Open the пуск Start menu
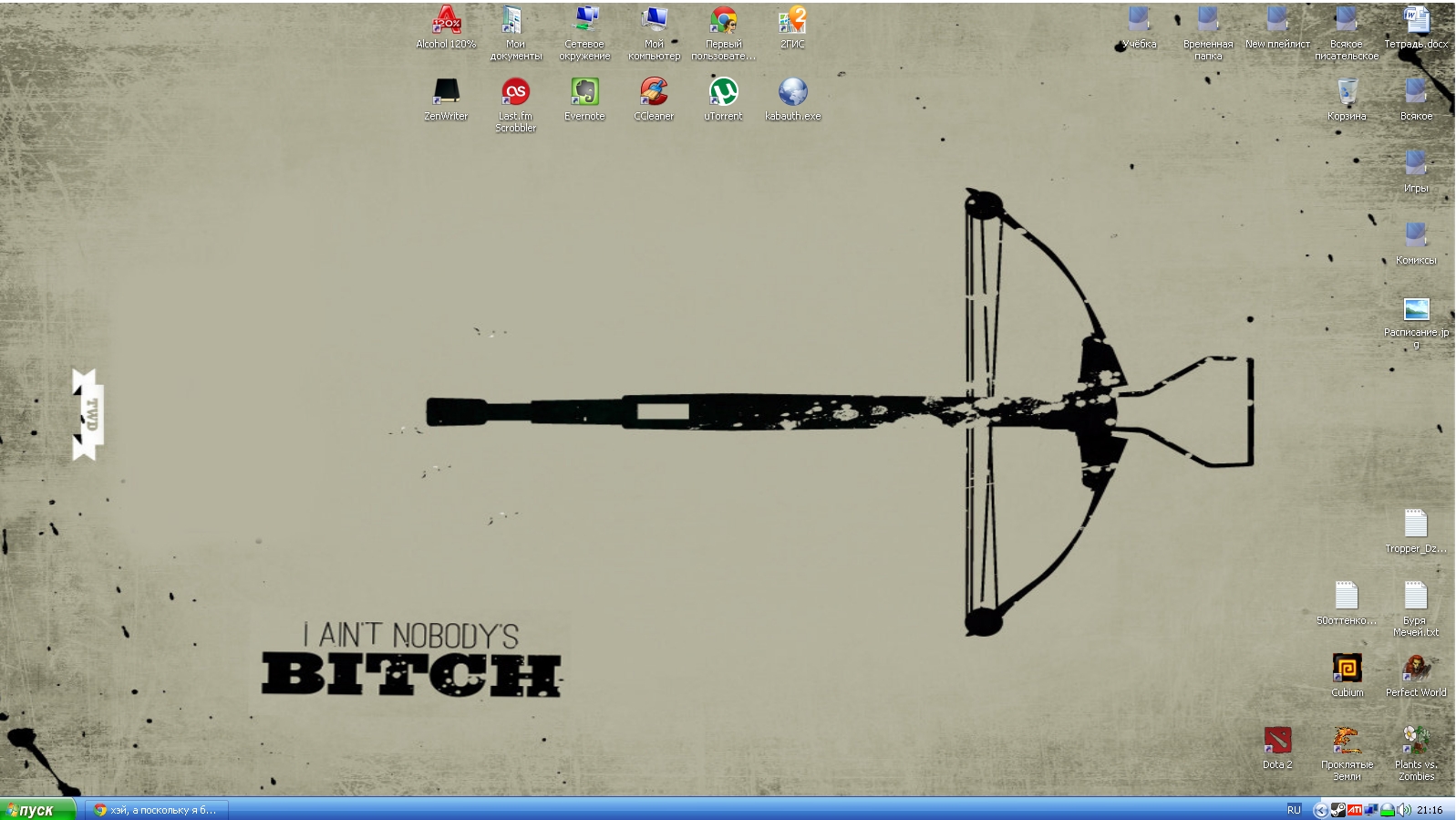 36,810
